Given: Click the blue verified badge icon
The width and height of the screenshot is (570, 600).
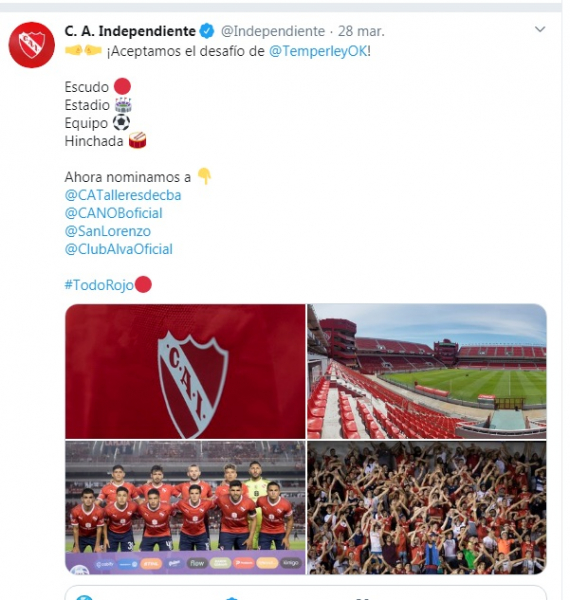Looking at the screenshot, I should coord(207,31).
